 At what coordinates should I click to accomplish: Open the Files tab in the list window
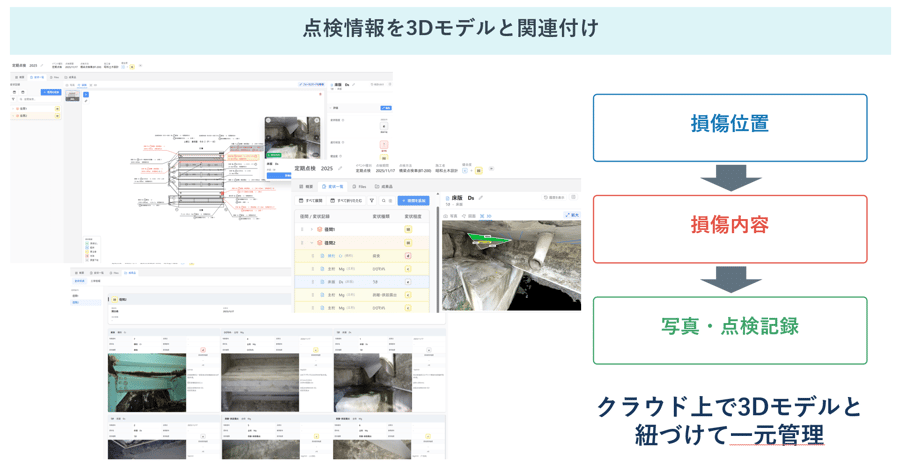(x=359, y=186)
